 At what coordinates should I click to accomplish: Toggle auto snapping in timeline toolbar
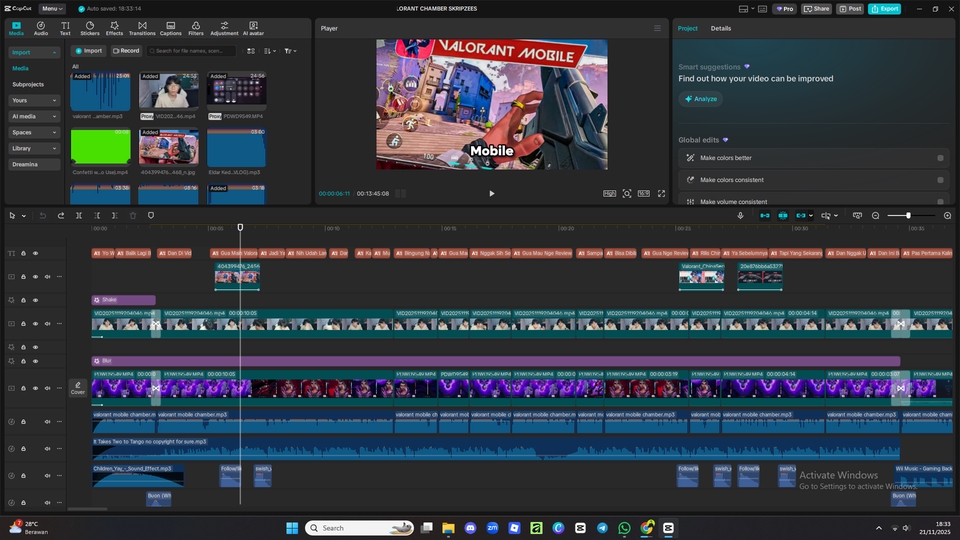[x=782, y=216]
